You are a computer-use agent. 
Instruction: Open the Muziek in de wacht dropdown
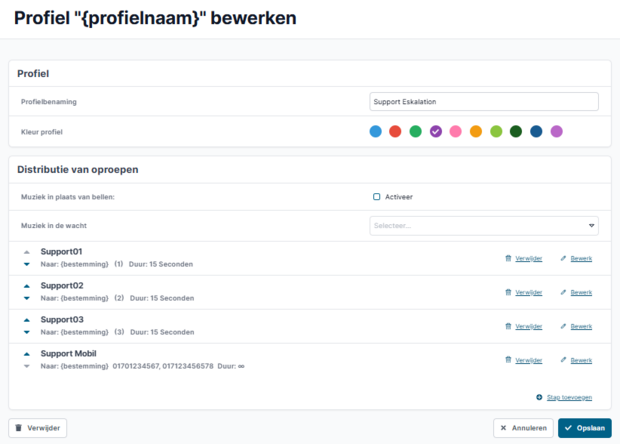484,226
